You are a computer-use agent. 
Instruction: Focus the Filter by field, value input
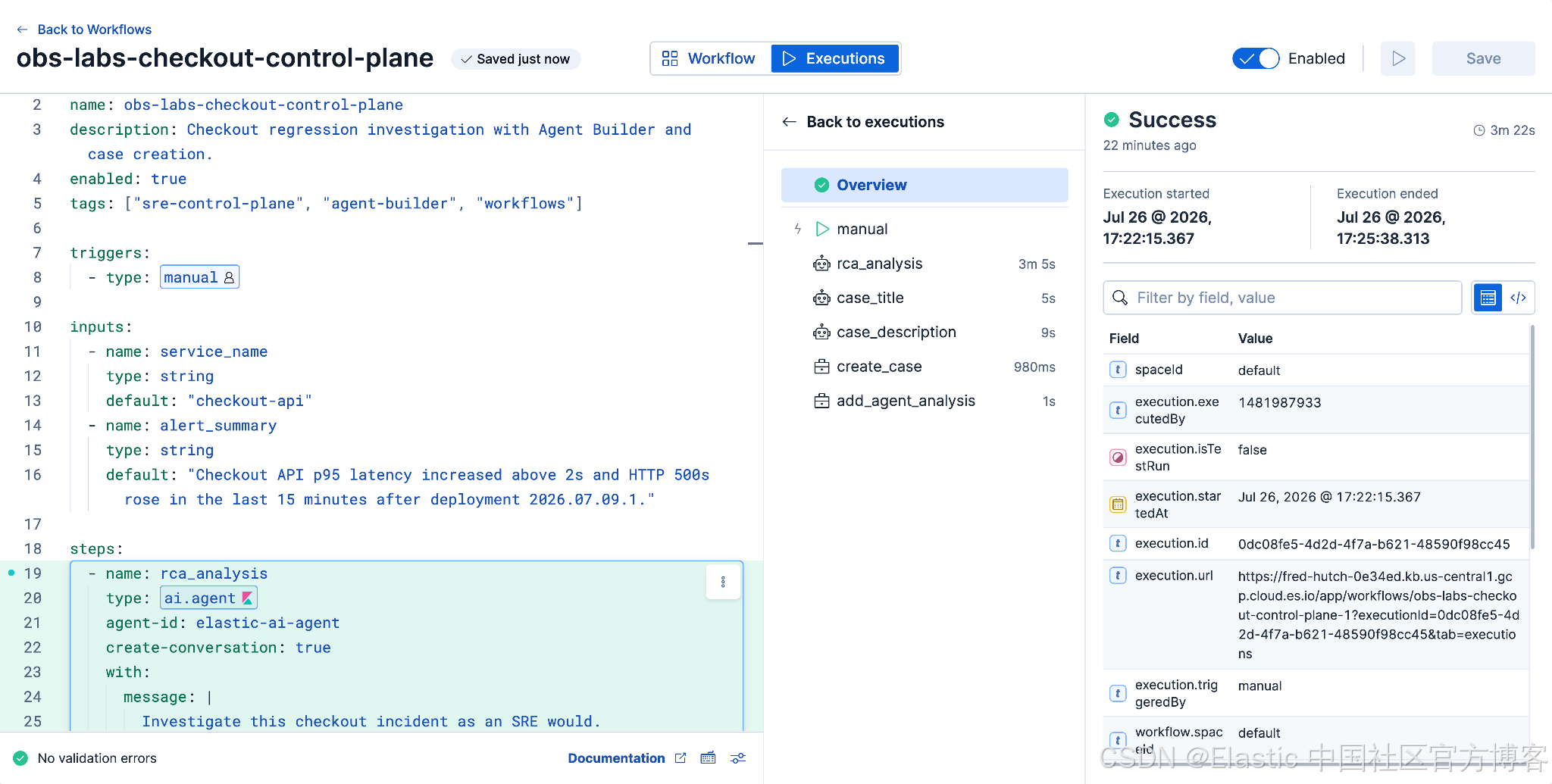coord(1282,298)
